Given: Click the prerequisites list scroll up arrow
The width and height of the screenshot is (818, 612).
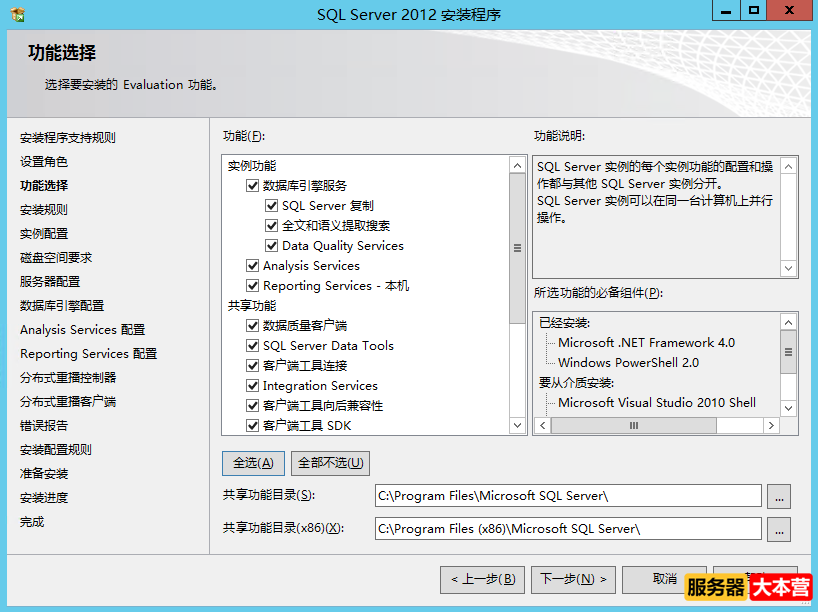Looking at the screenshot, I should 788,322.
